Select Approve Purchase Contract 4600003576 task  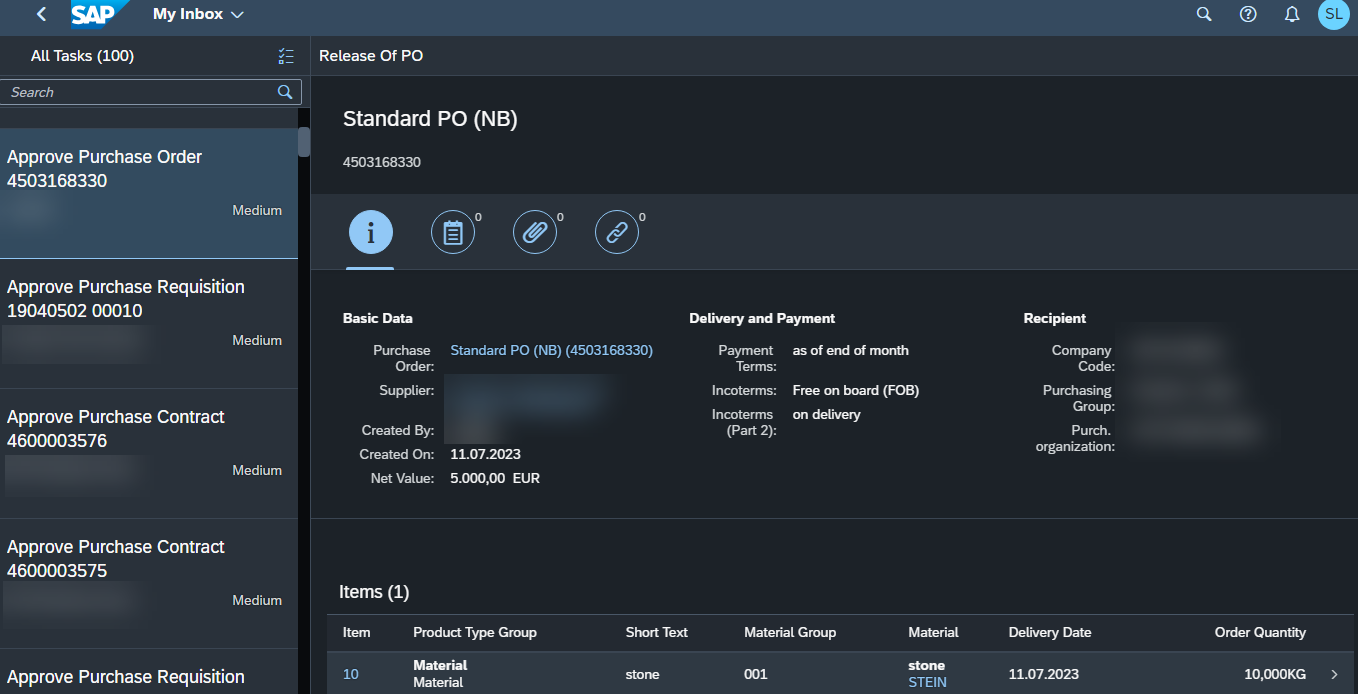coord(149,454)
